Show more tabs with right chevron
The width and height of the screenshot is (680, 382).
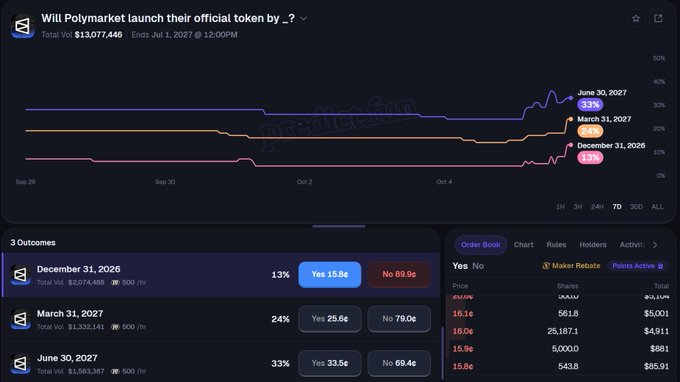click(x=655, y=245)
